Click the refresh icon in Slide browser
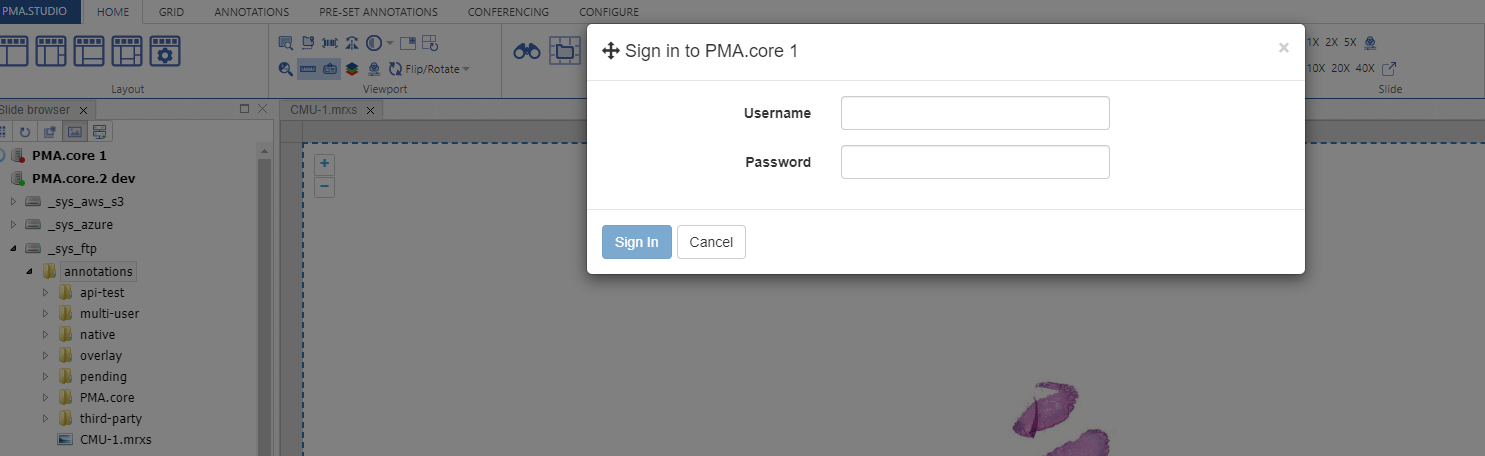The height and width of the screenshot is (456, 1485). [x=25, y=131]
